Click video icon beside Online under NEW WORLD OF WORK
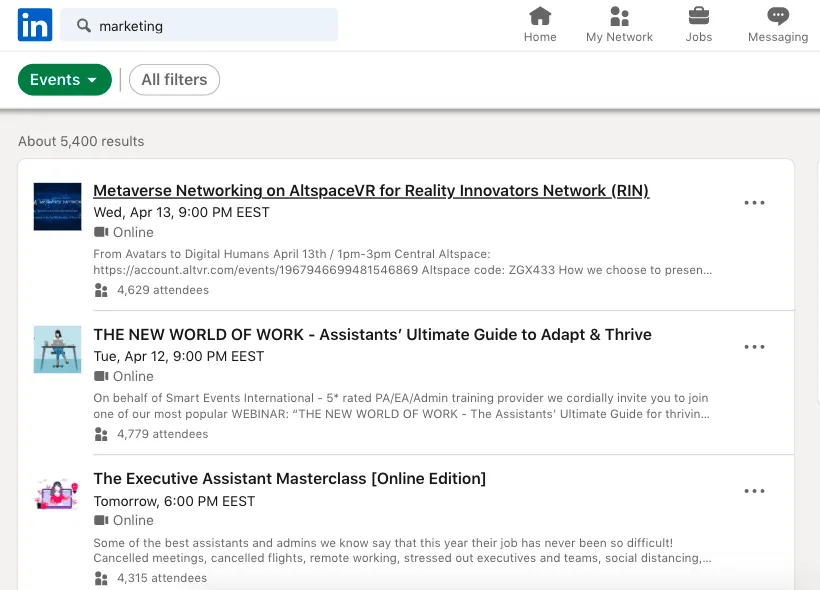This screenshot has height=590, width=820. point(101,376)
